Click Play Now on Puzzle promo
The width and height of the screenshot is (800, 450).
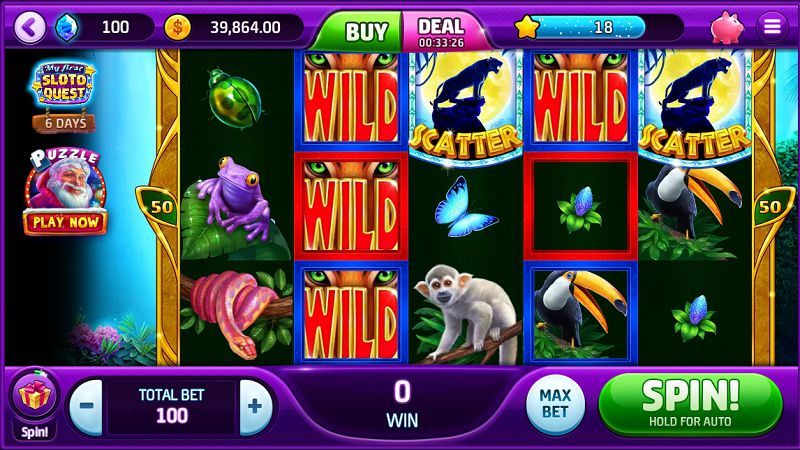[65, 222]
